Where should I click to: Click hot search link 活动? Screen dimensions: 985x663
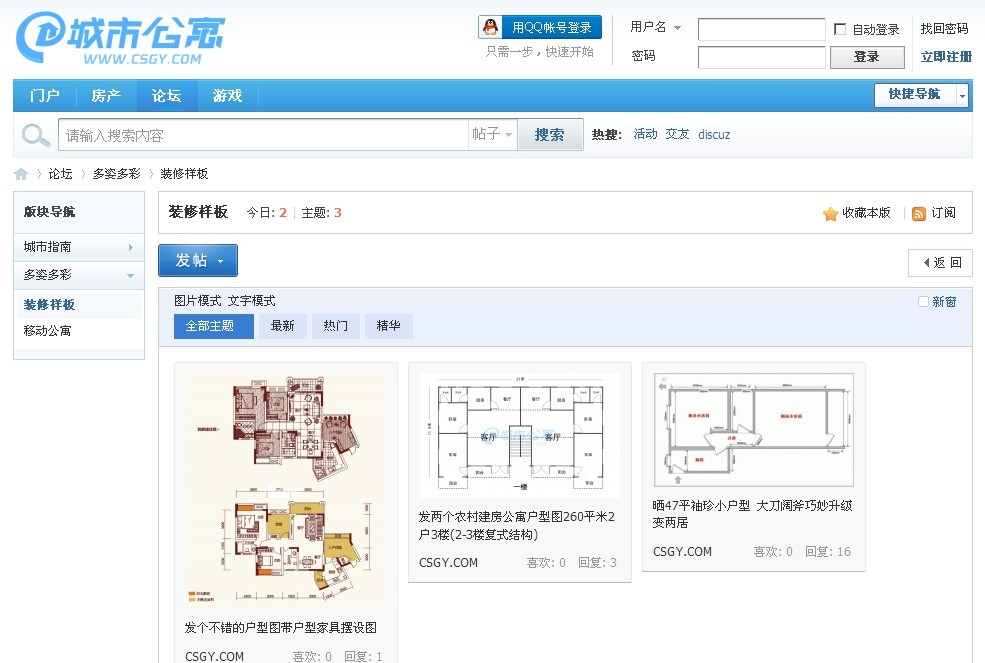pos(645,134)
